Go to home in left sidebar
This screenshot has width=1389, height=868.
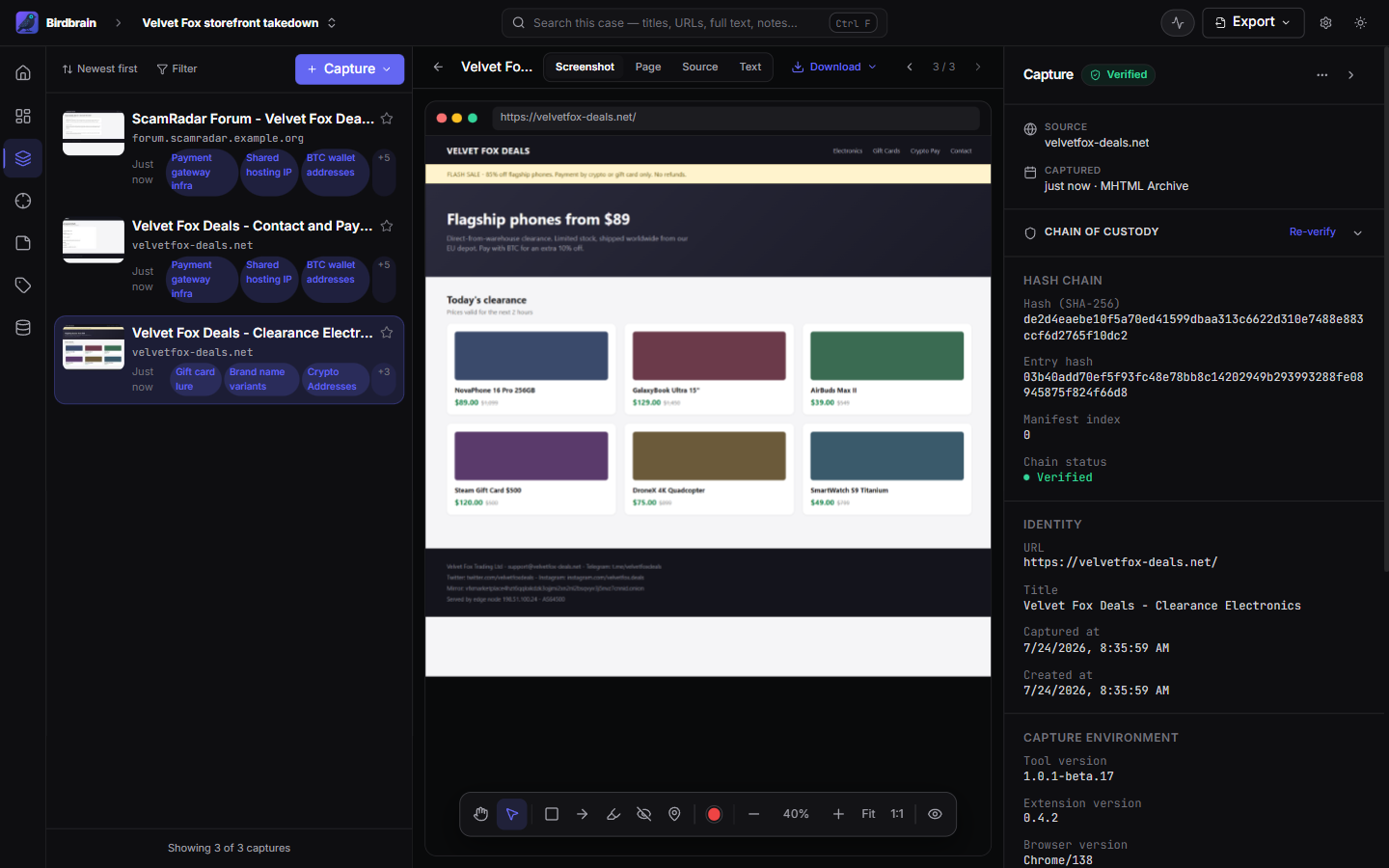point(23,73)
